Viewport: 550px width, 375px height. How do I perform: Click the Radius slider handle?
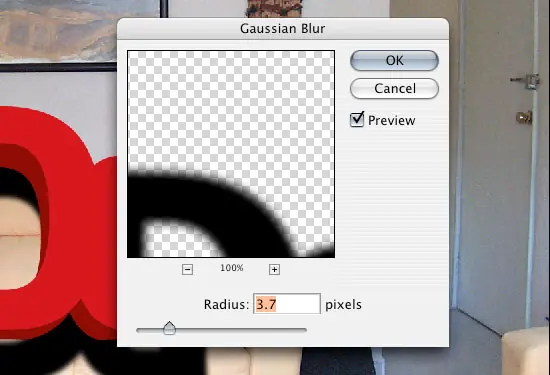click(169, 328)
